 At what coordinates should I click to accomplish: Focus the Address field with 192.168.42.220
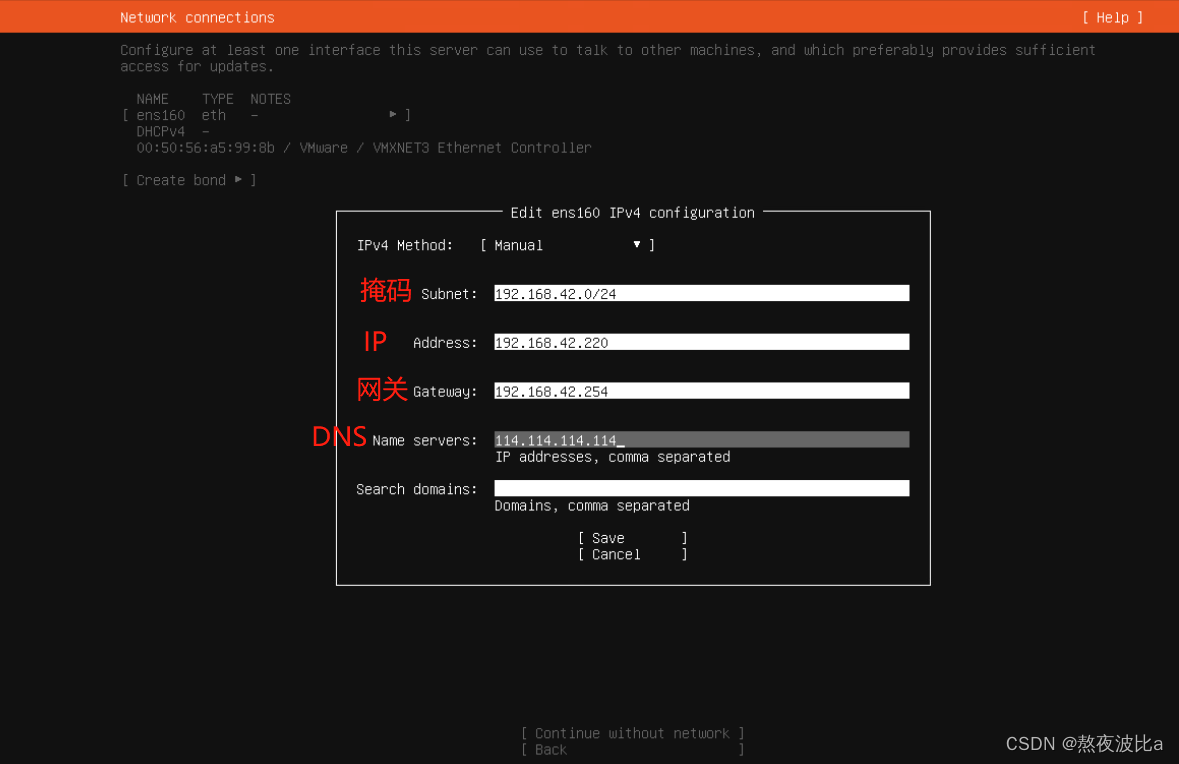point(701,343)
